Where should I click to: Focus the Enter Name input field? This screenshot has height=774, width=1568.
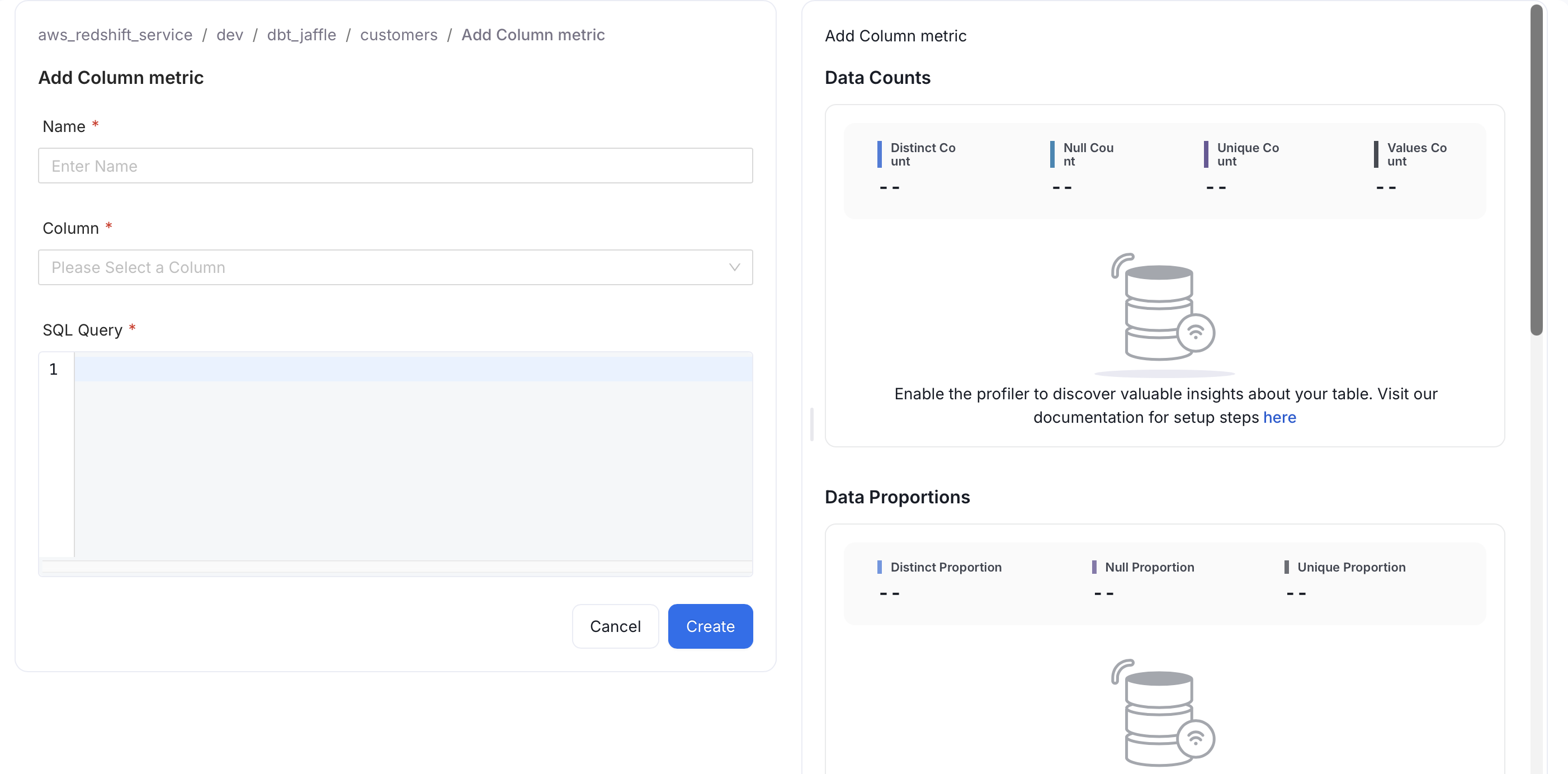click(x=395, y=166)
